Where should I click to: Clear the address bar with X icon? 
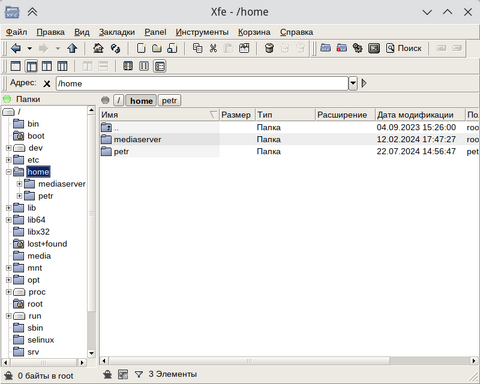[x=47, y=83]
